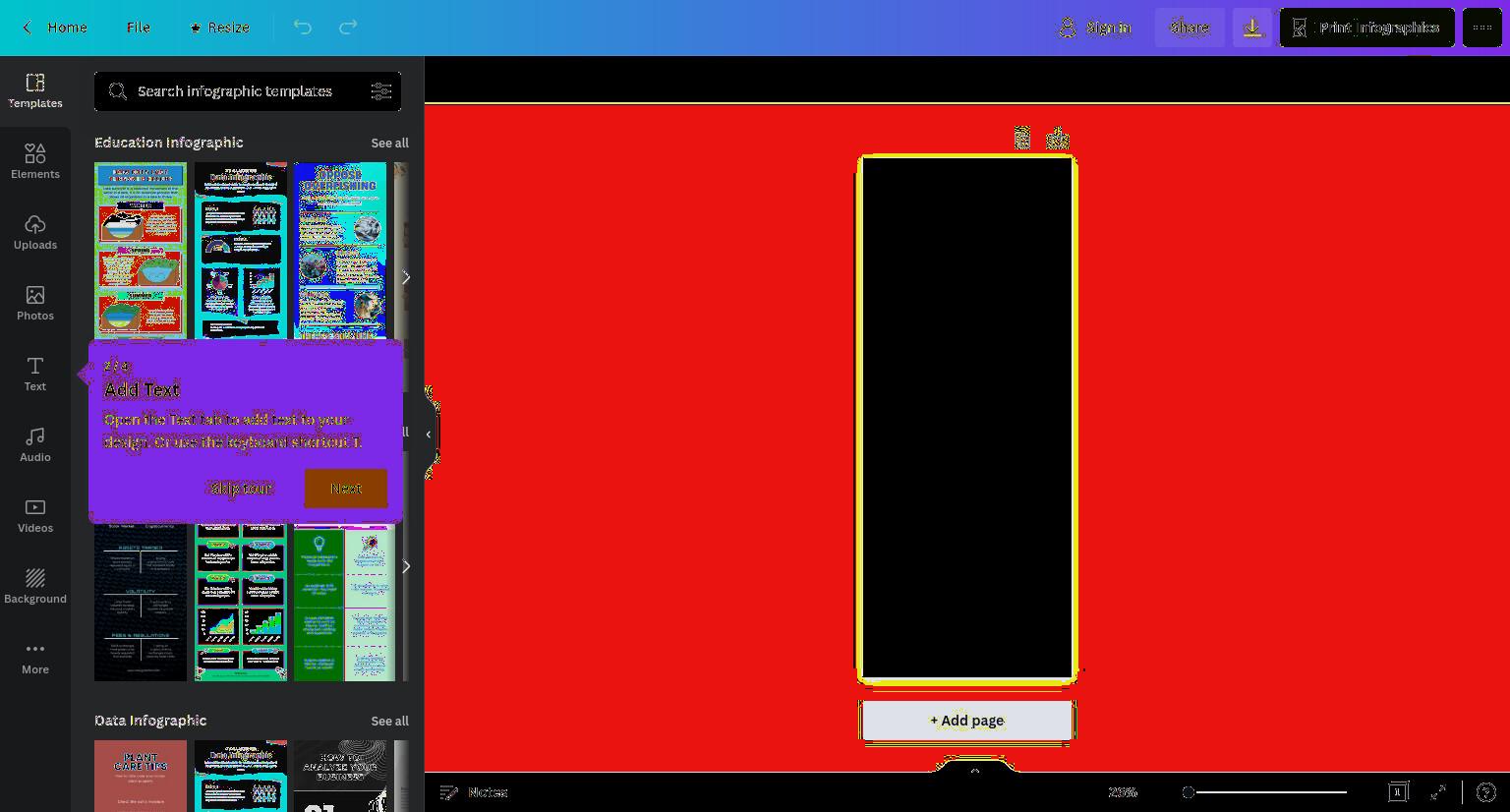Select the green lightbulb template thumbnail

[x=344, y=602]
